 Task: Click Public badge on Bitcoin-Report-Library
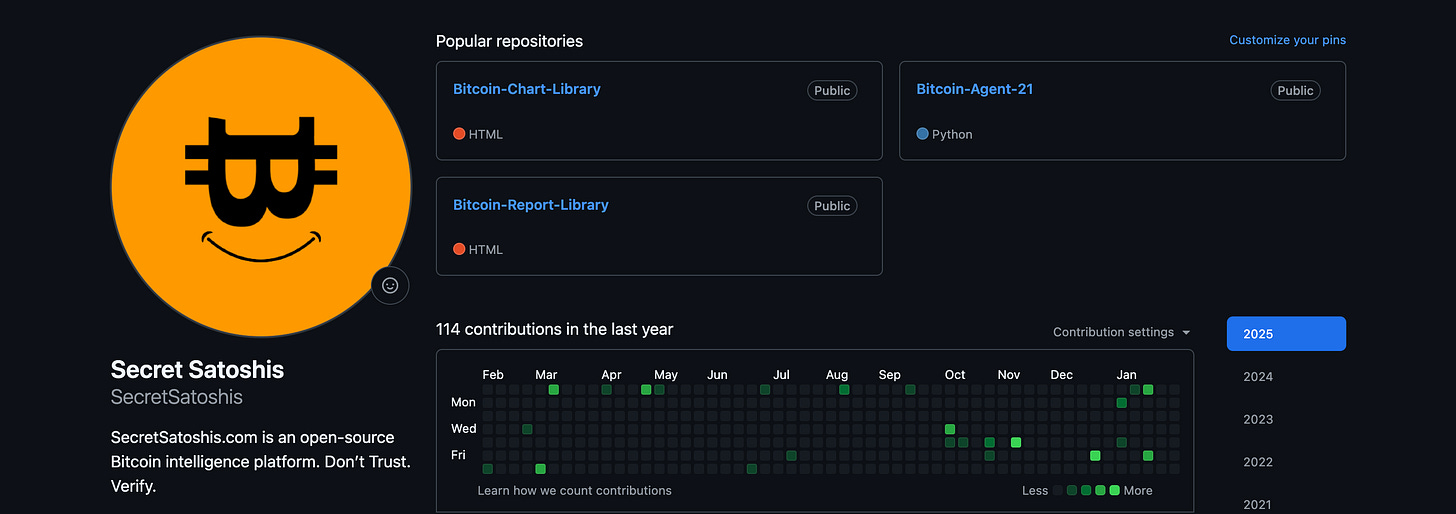tap(832, 206)
